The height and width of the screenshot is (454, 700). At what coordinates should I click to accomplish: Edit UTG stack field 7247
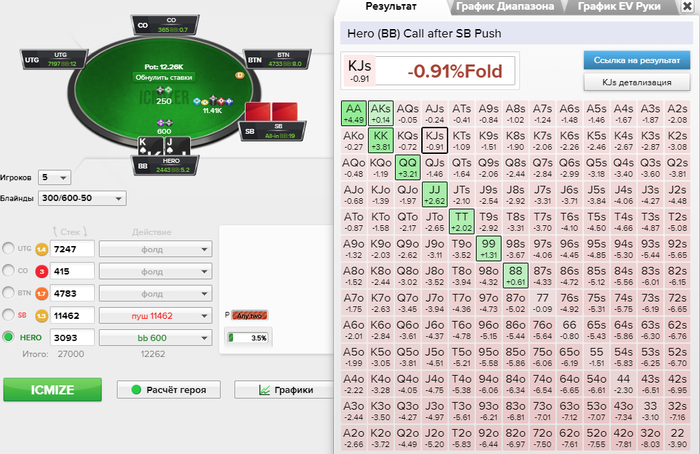[72, 249]
